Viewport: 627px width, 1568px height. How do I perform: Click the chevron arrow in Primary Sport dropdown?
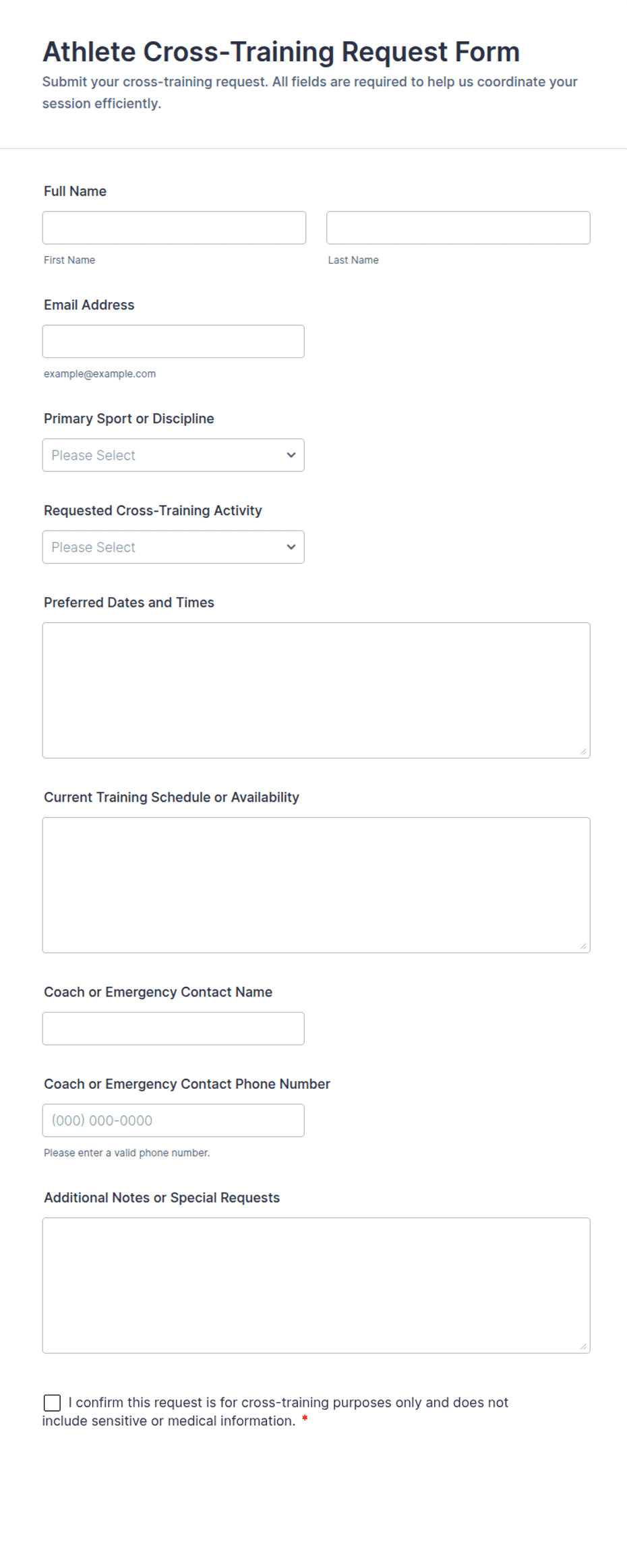(291, 455)
